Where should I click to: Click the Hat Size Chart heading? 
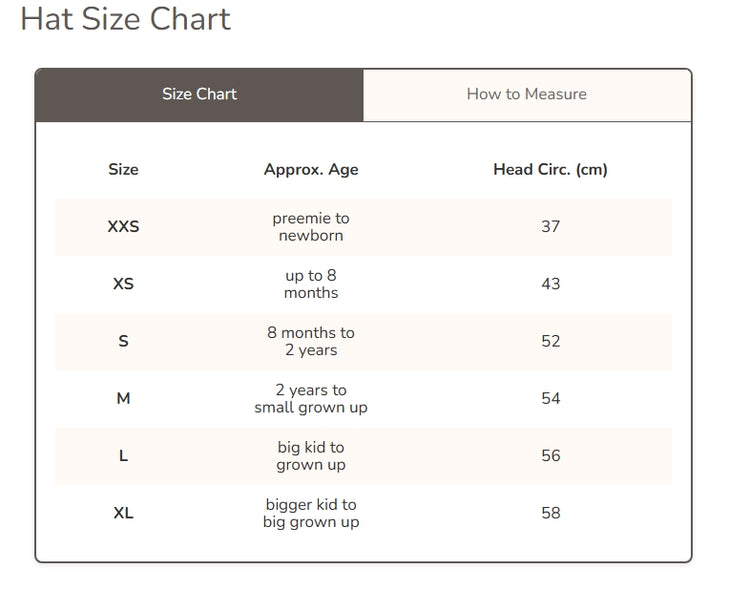126,19
